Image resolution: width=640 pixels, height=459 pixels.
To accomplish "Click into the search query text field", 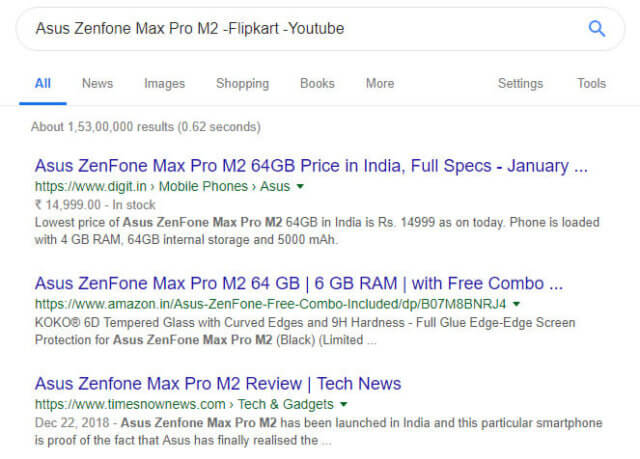I will (x=302, y=29).
